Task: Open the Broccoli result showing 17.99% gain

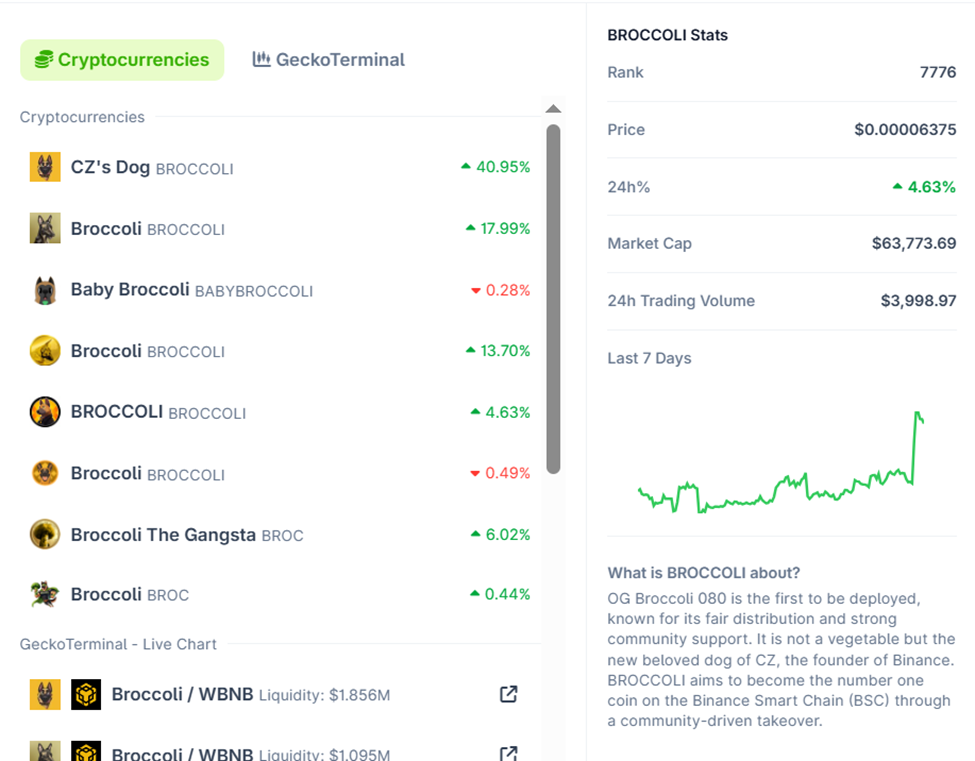Action: (147, 229)
